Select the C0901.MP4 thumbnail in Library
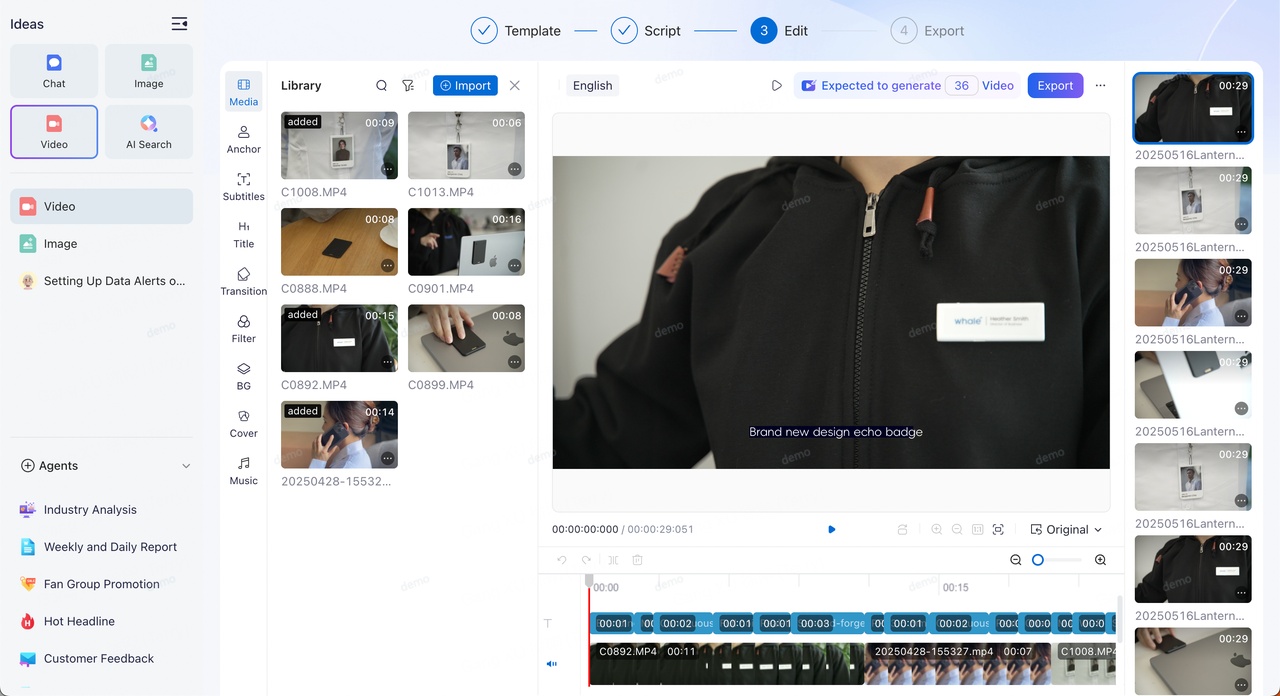Viewport: 1280px width, 696px height. (x=466, y=242)
